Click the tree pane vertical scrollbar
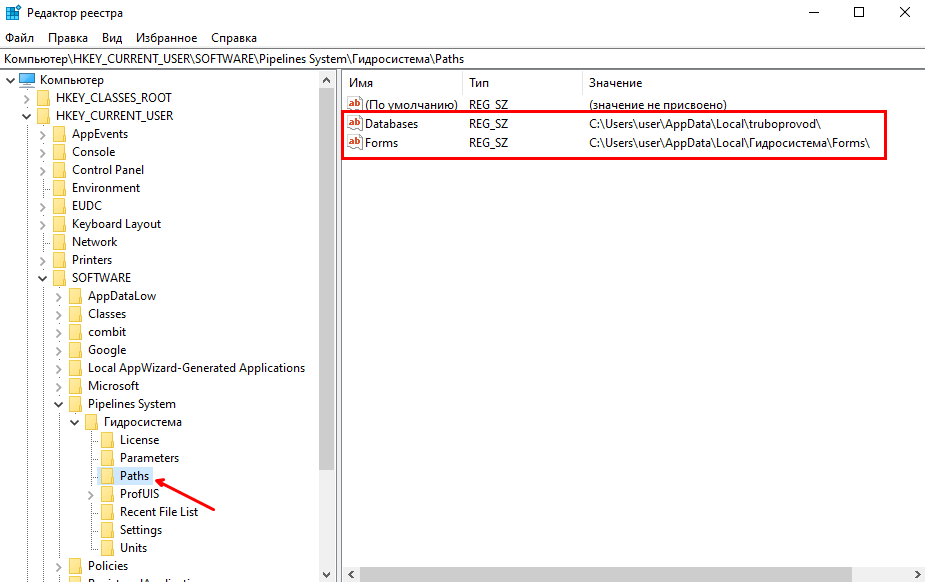This screenshot has height=582, width=925. click(x=326, y=300)
